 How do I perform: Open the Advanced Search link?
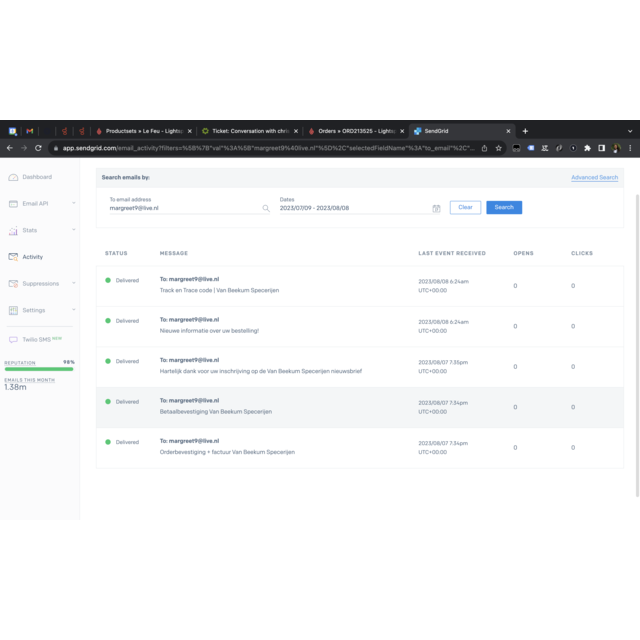click(x=594, y=178)
